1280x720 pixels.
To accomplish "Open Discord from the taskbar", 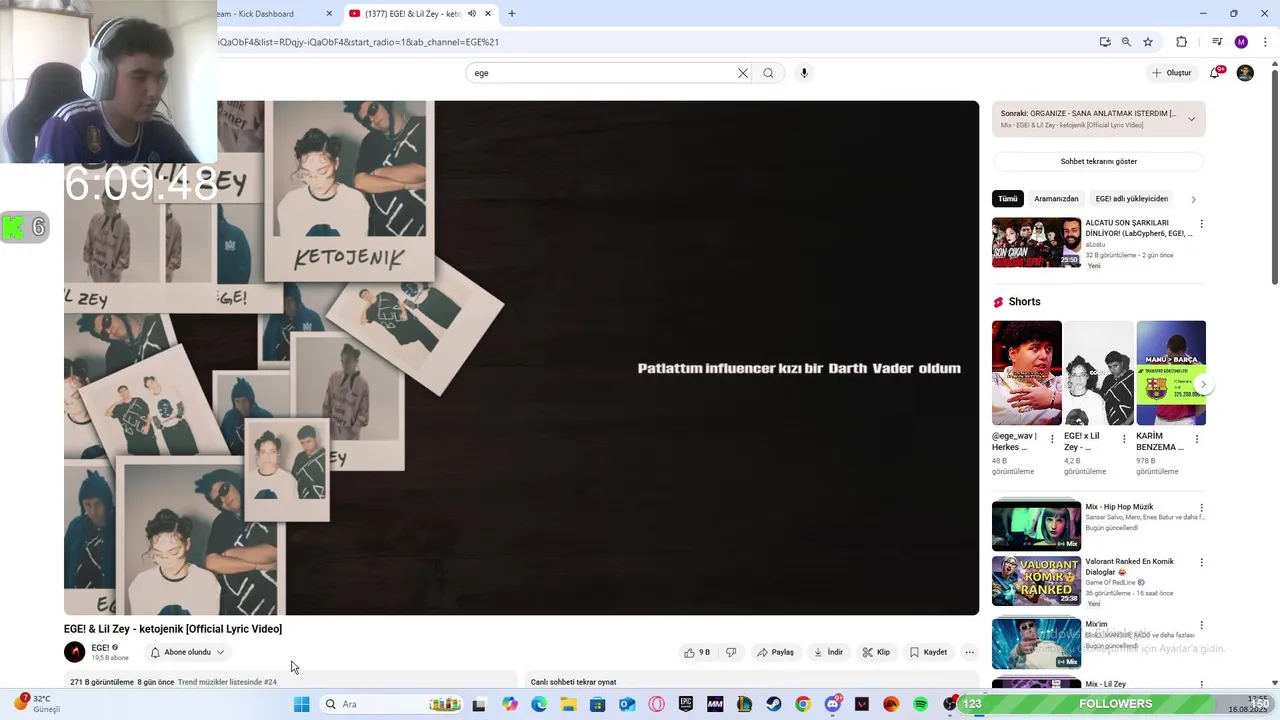I will coord(832,704).
